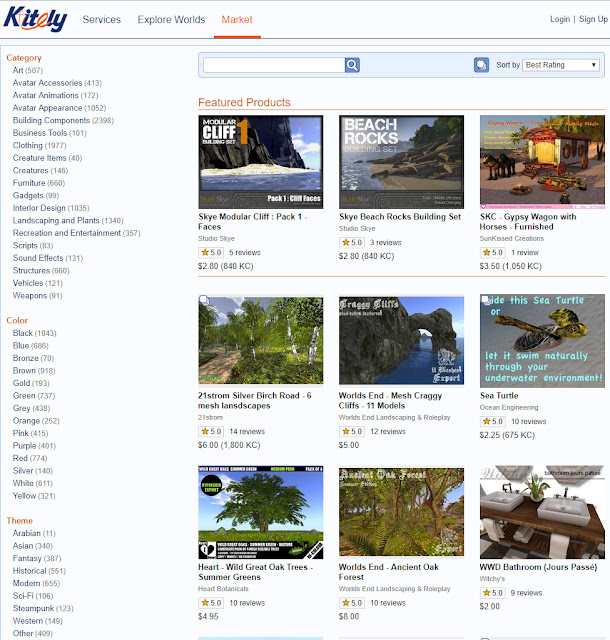The image size is (610, 640).
Task: Click the blue icon beside Sort by
Action: pyautogui.click(x=481, y=65)
